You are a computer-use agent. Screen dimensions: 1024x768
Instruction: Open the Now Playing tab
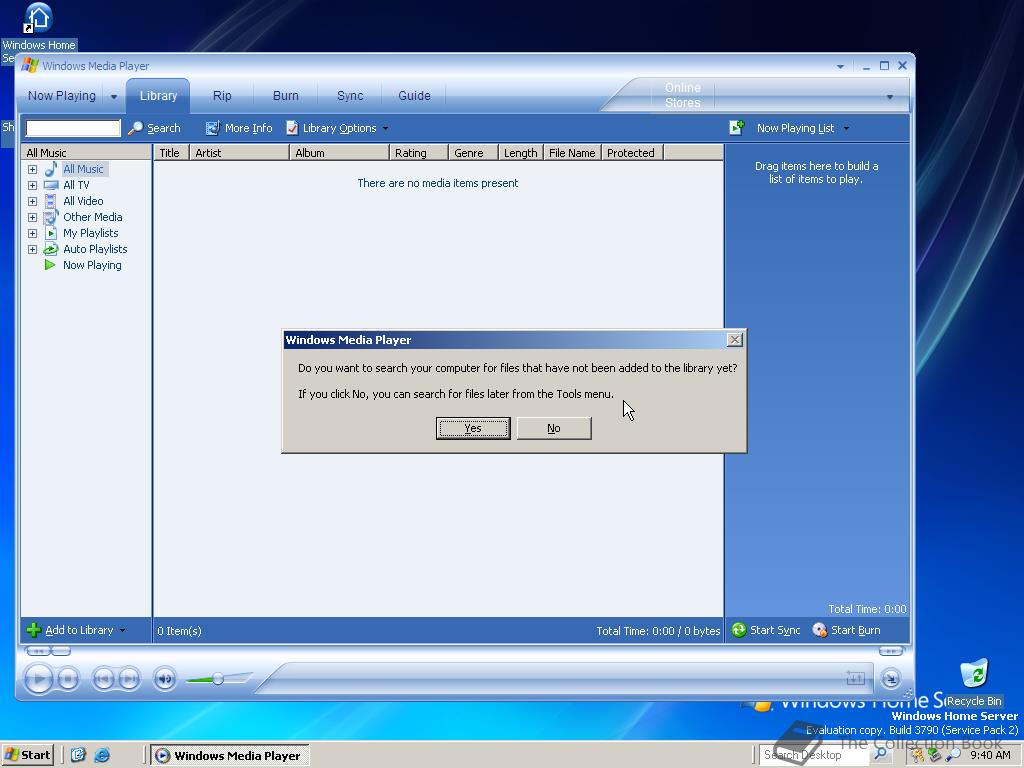(61, 95)
